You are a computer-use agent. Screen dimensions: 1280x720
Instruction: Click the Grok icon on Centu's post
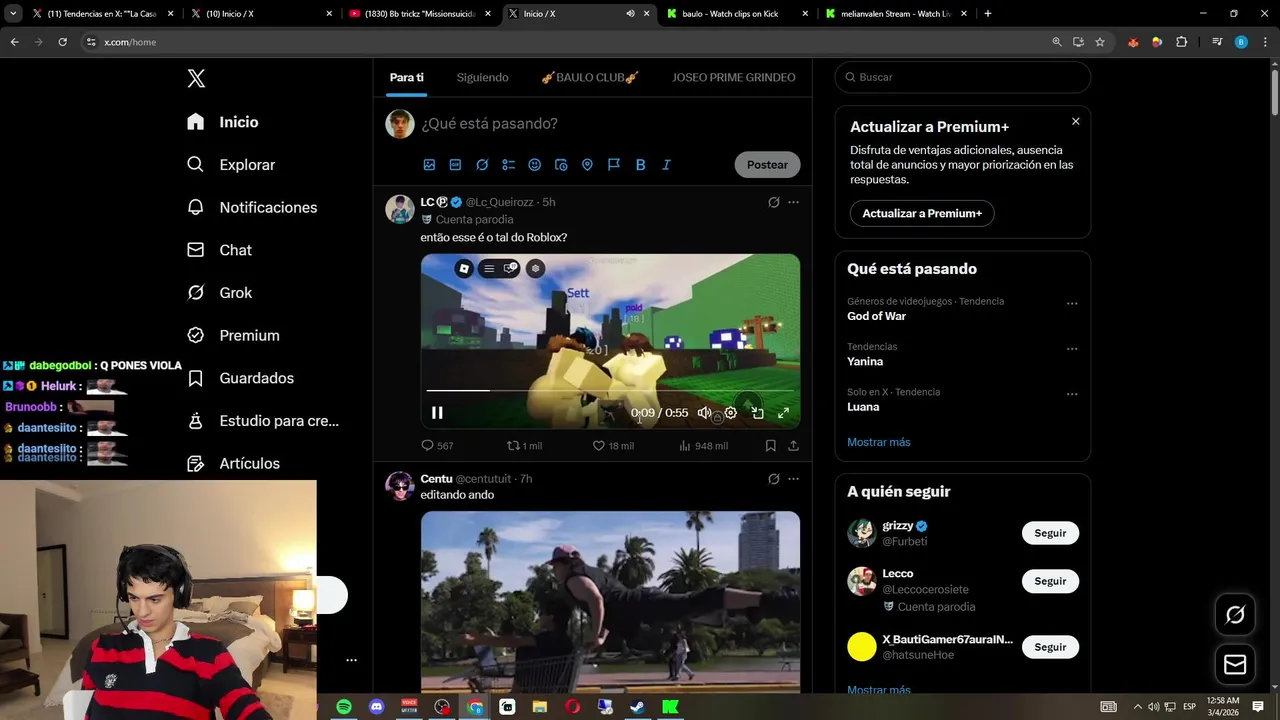tap(773, 479)
